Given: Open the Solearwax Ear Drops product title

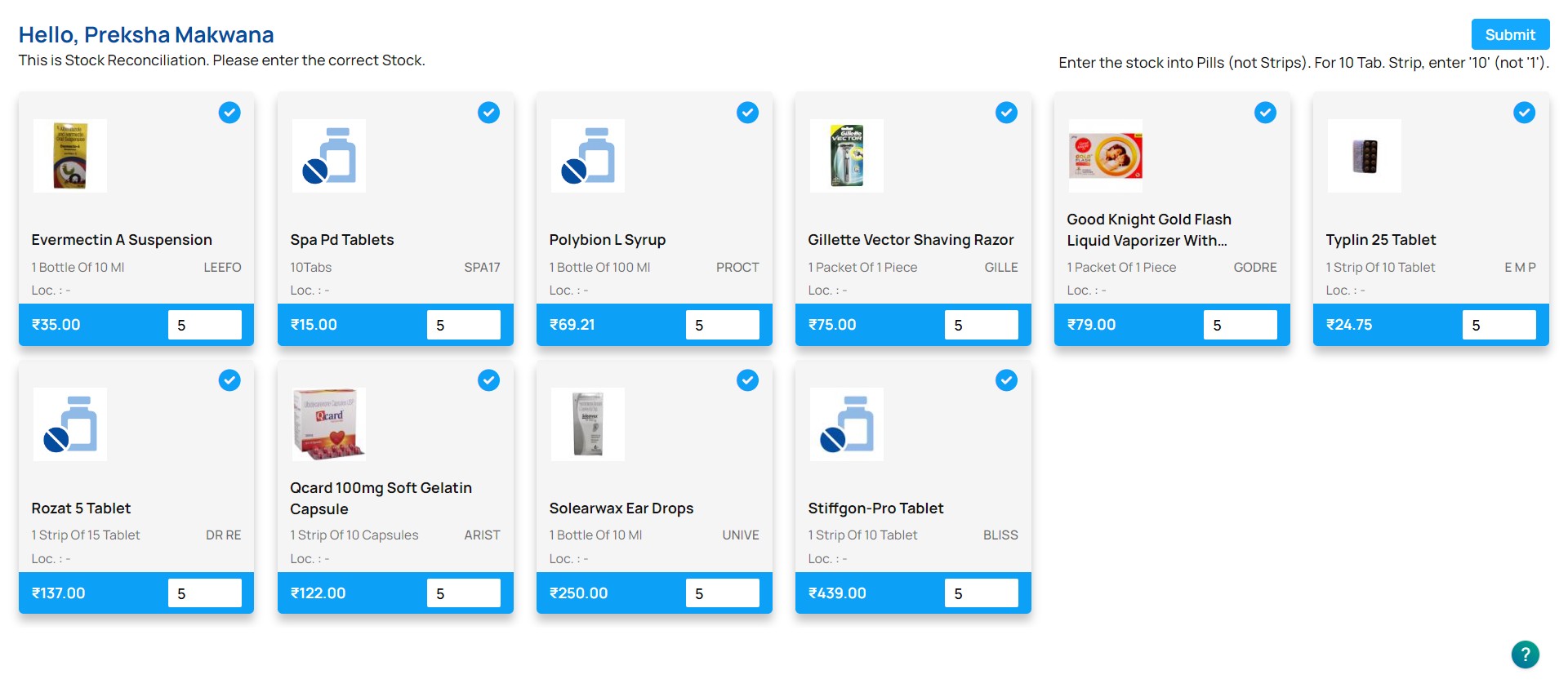Looking at the screenshot, I should pos(621,508).
